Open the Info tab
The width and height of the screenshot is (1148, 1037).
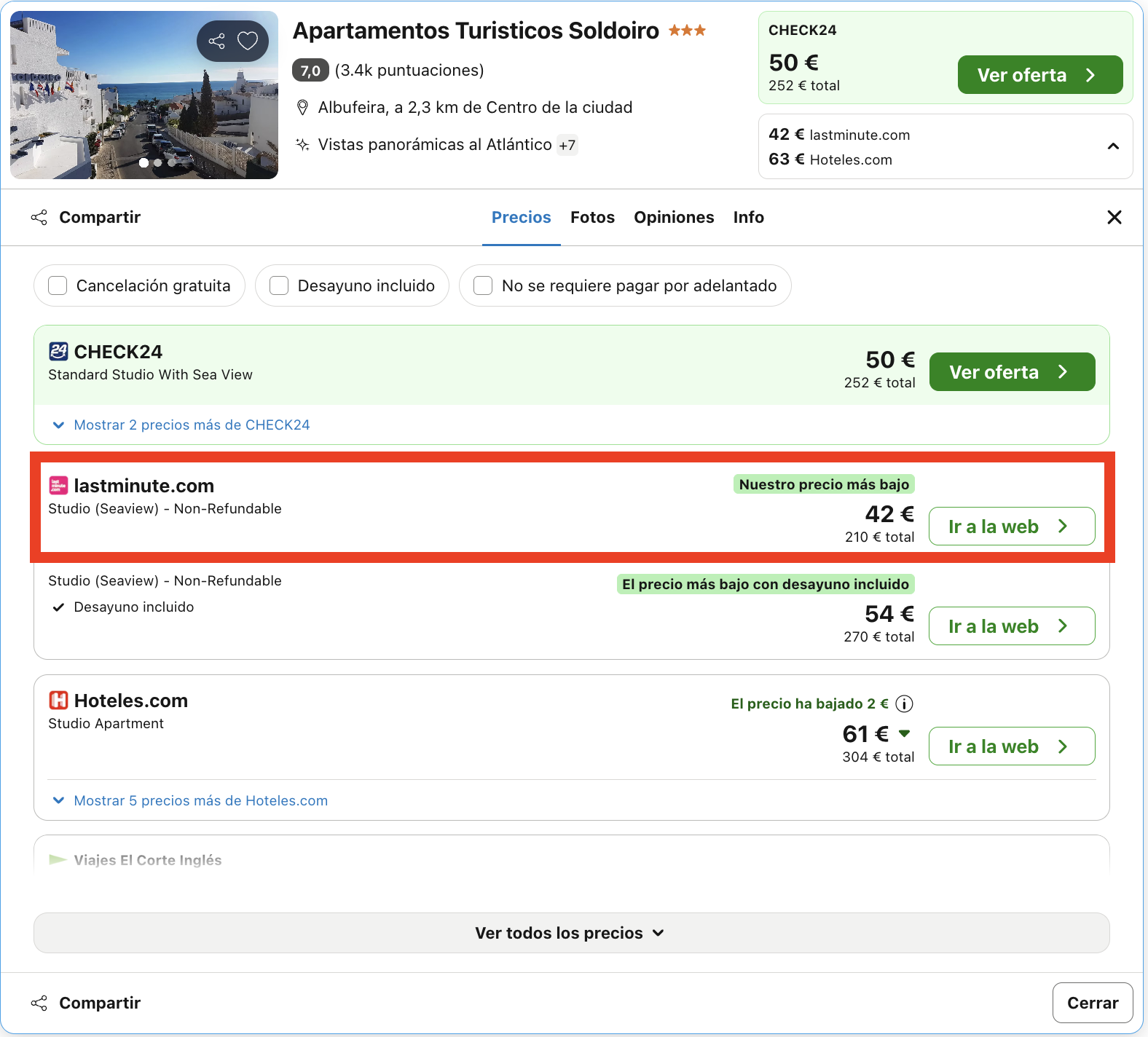(x=749, y=217)
